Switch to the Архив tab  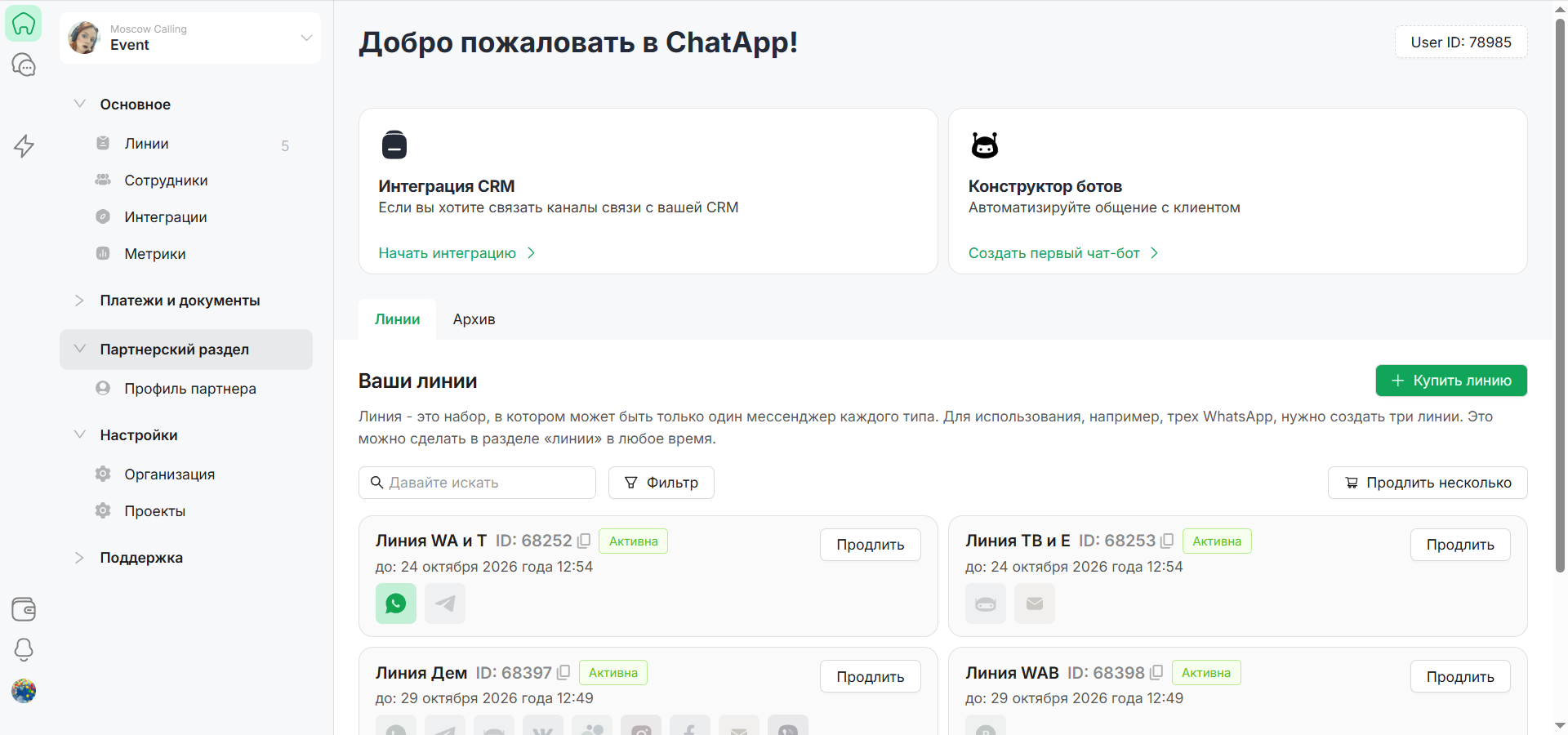coord(474,319)
